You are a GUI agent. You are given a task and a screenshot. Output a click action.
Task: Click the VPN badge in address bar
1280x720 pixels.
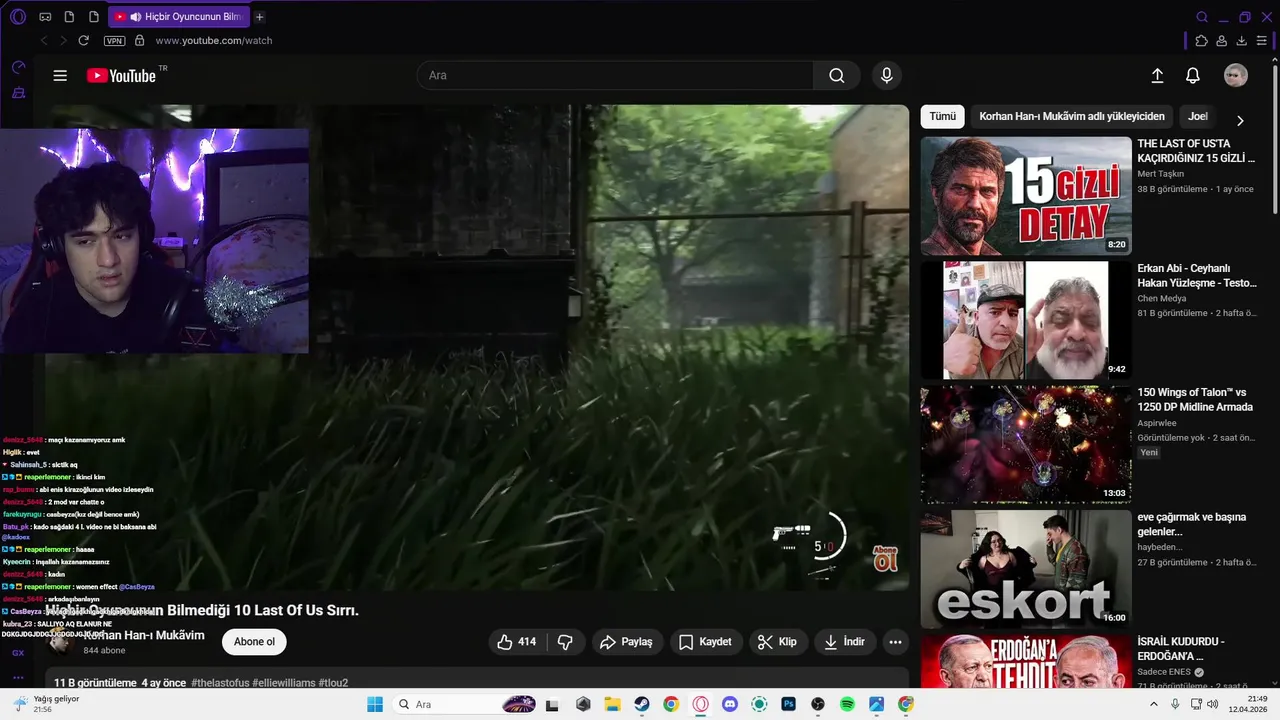click(x=114, y=41)
